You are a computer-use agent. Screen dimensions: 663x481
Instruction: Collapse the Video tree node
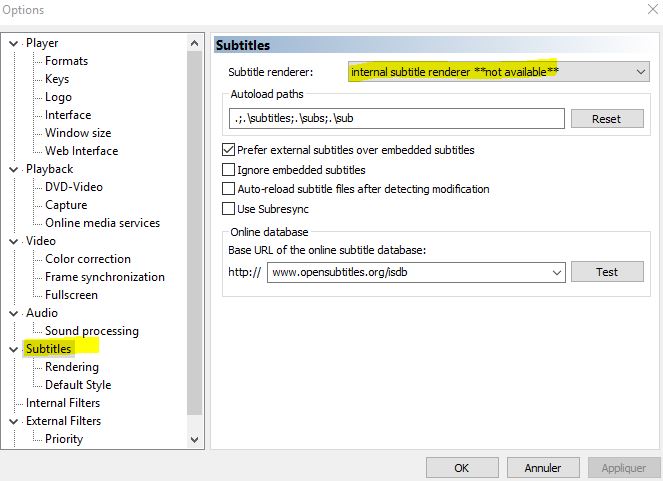14,241
